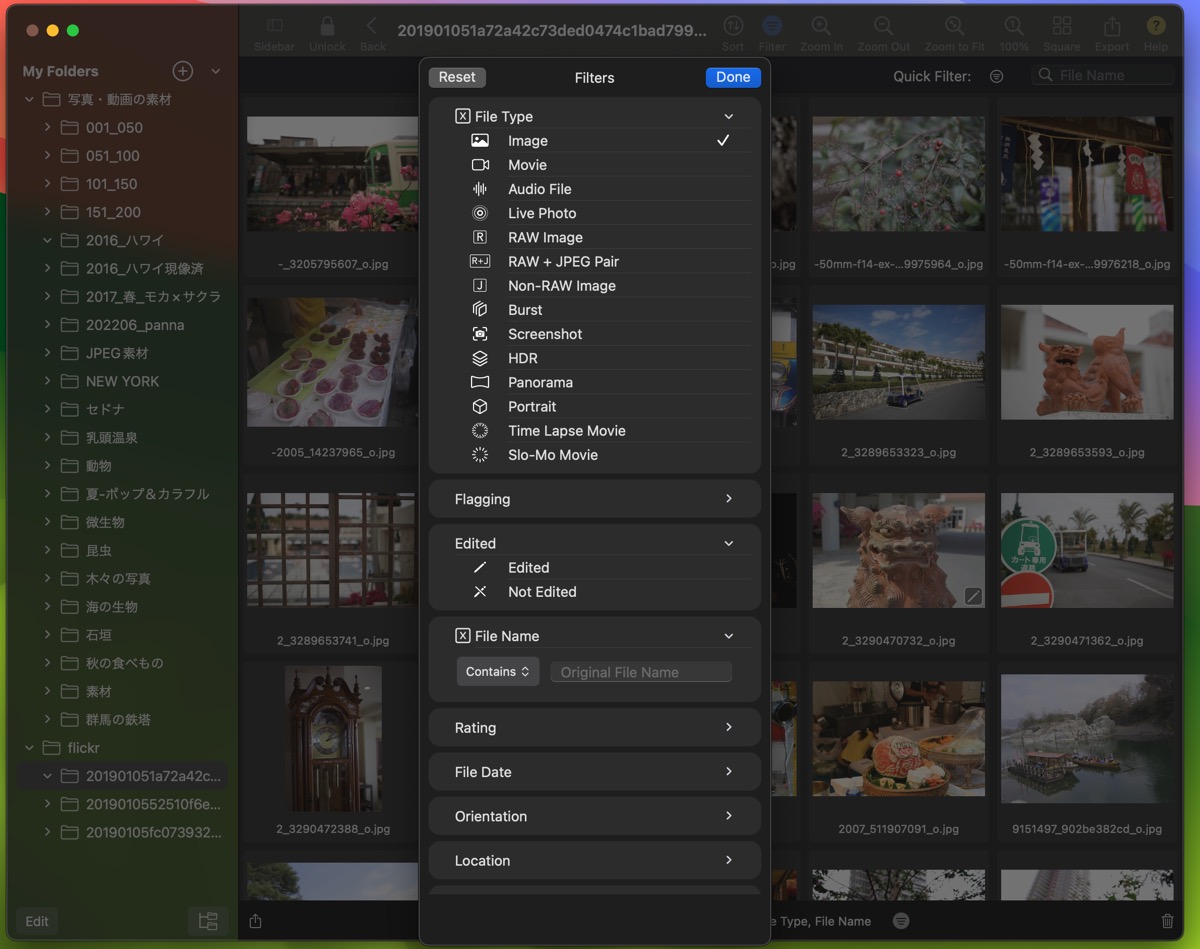Click the Filter toolbar icon

pyautogui.click(x=772, y=27)
